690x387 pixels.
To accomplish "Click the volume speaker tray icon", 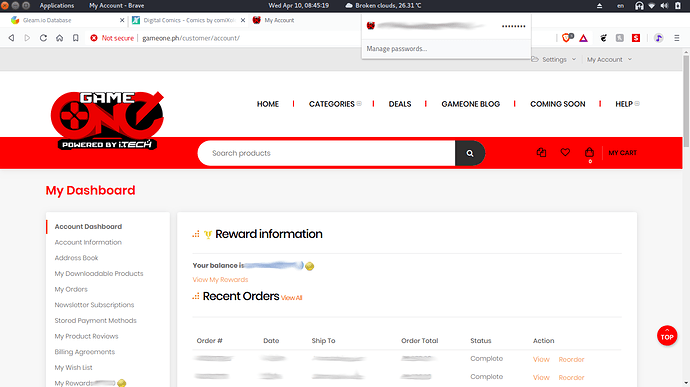I will coord(664,6).
